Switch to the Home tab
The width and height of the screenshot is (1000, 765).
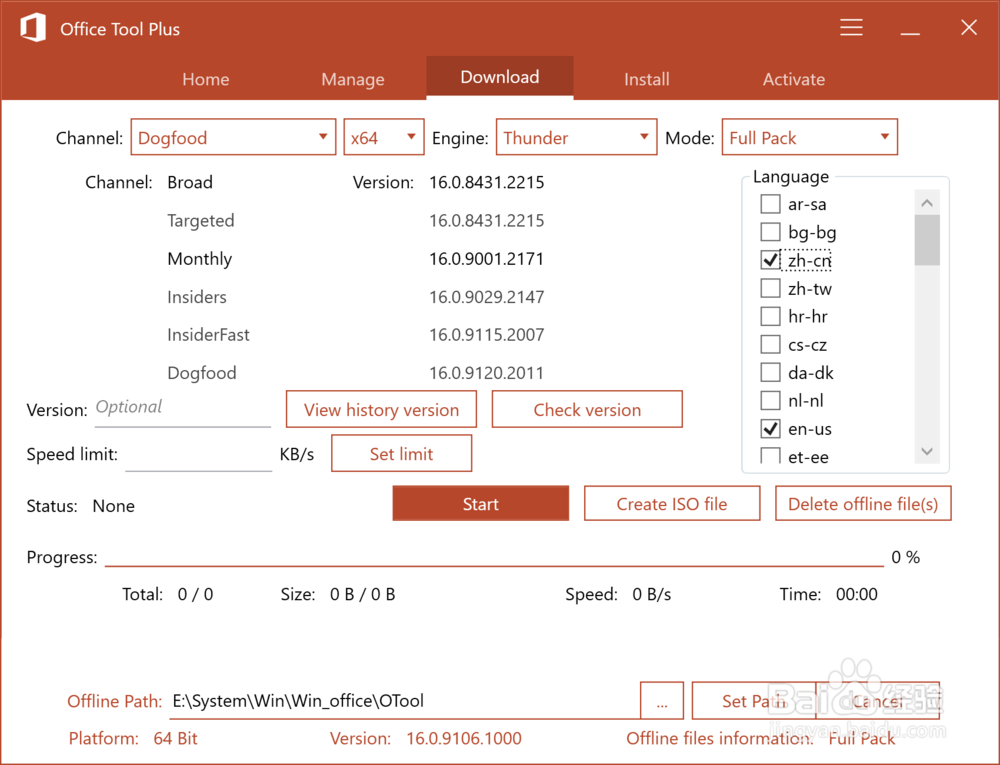click(x=205, y=79)
